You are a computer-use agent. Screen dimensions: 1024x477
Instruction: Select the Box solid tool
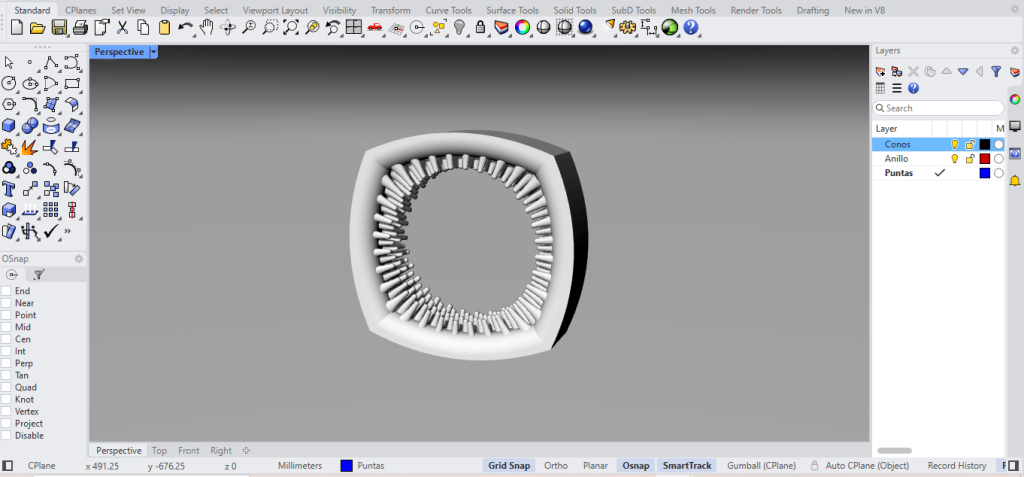[x=9, y=125]
